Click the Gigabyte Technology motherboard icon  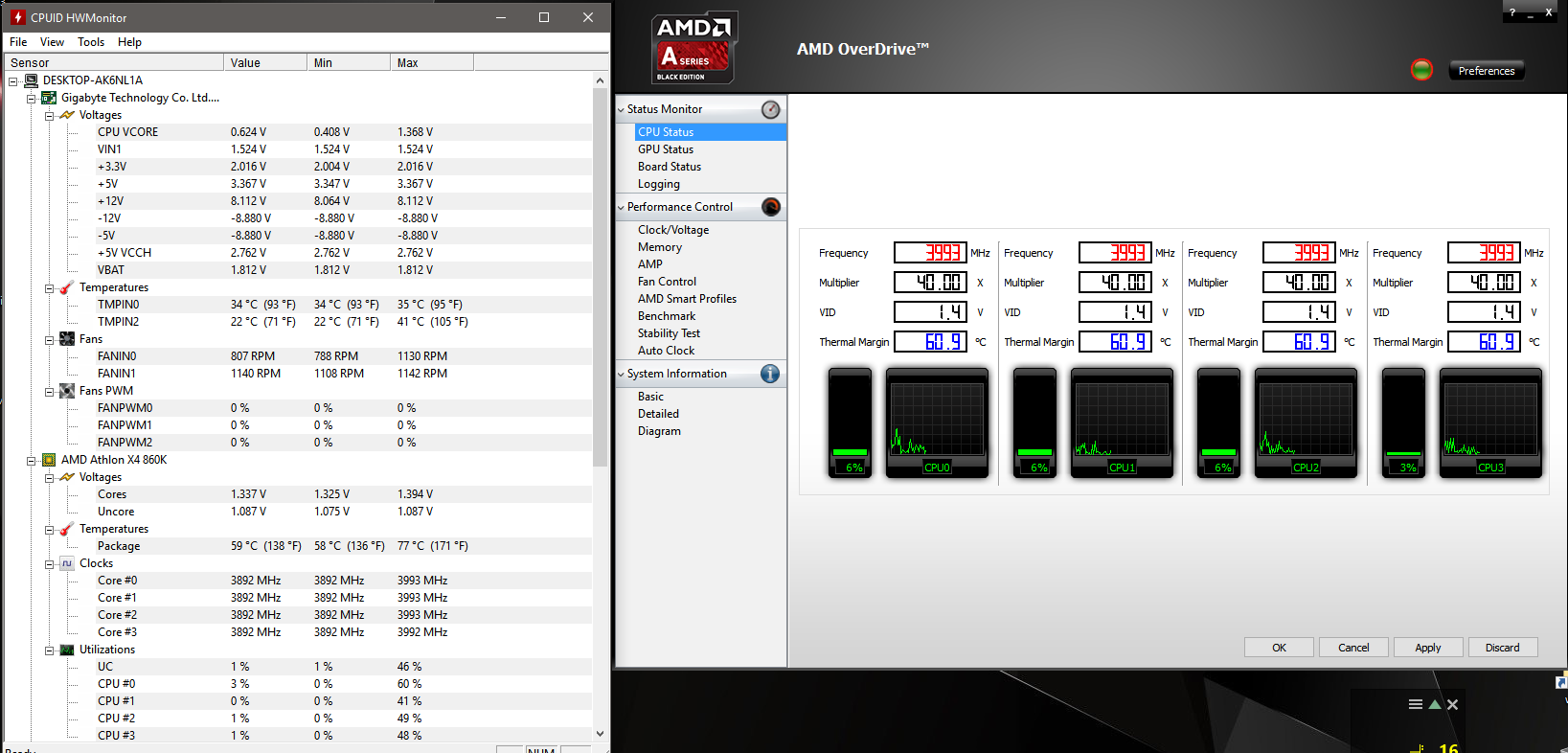[49, 98]
